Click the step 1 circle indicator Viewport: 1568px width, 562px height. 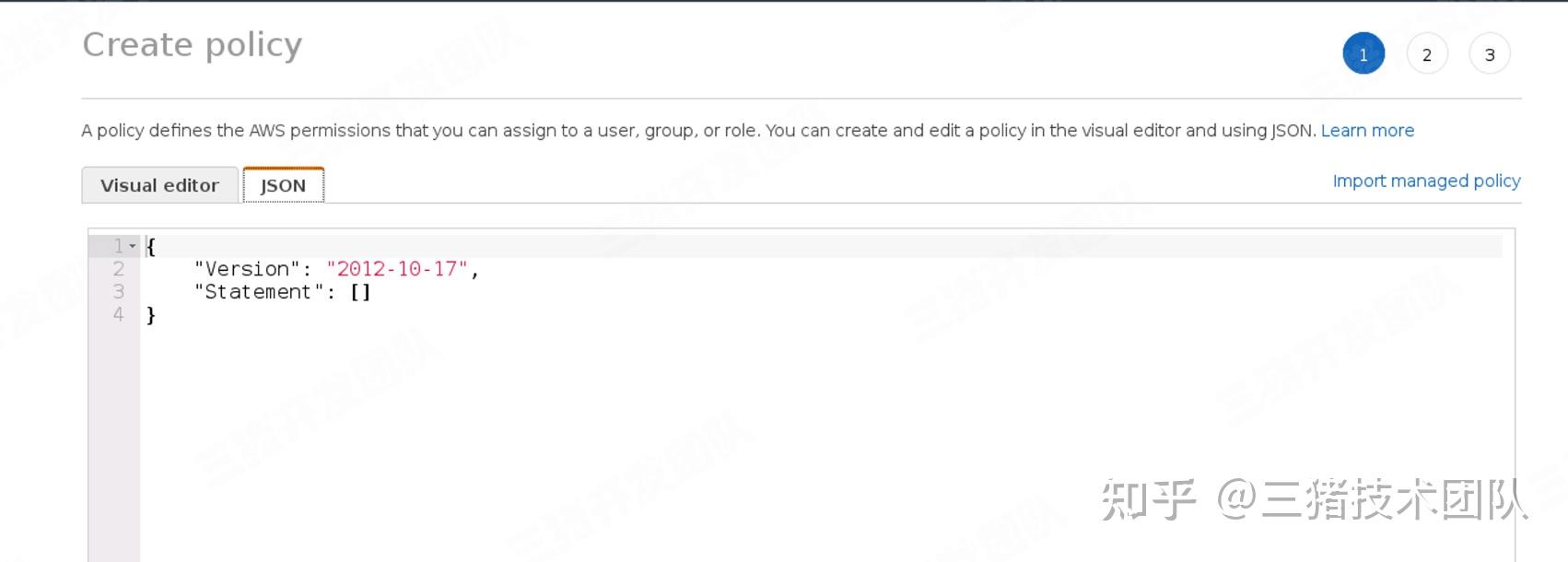click(x=1363, y=54)
